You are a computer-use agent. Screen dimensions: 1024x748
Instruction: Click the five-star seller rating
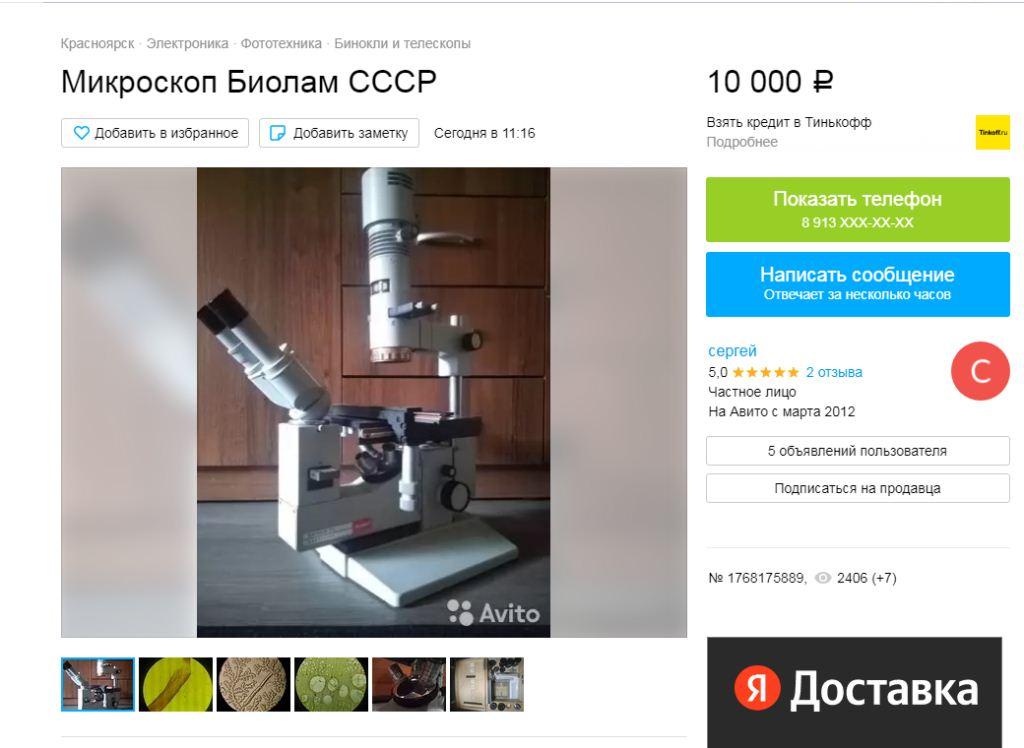click(x=765, y=372)
